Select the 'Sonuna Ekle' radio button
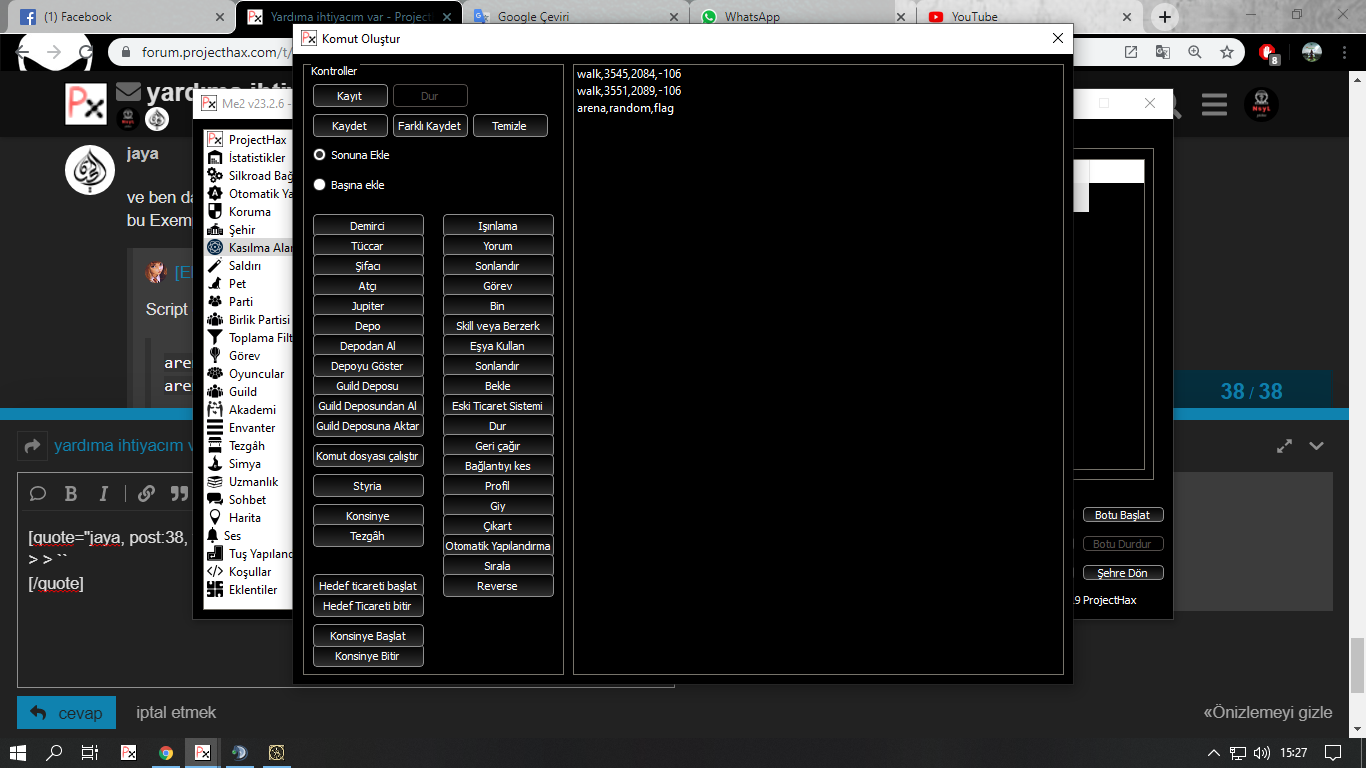1366x768 pixels. [320, 155]
